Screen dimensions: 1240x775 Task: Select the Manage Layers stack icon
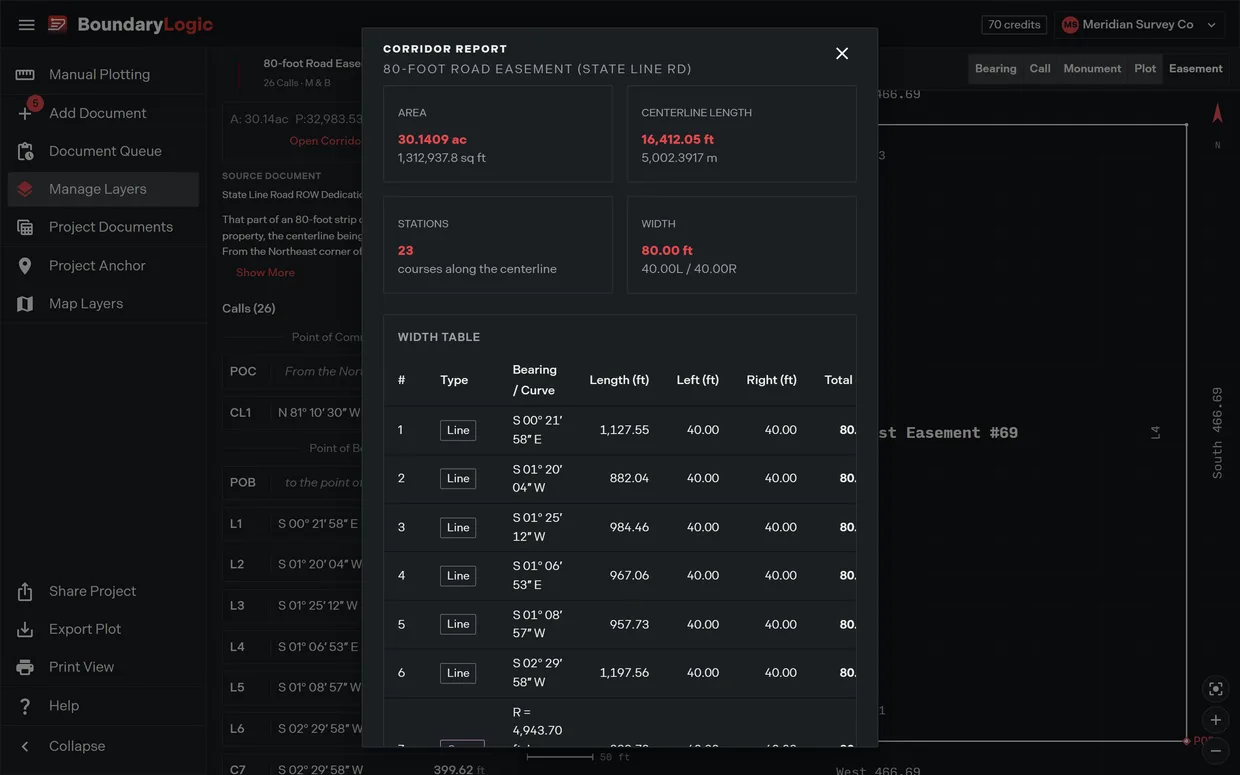pyautogui.click(x=25, y=189)
